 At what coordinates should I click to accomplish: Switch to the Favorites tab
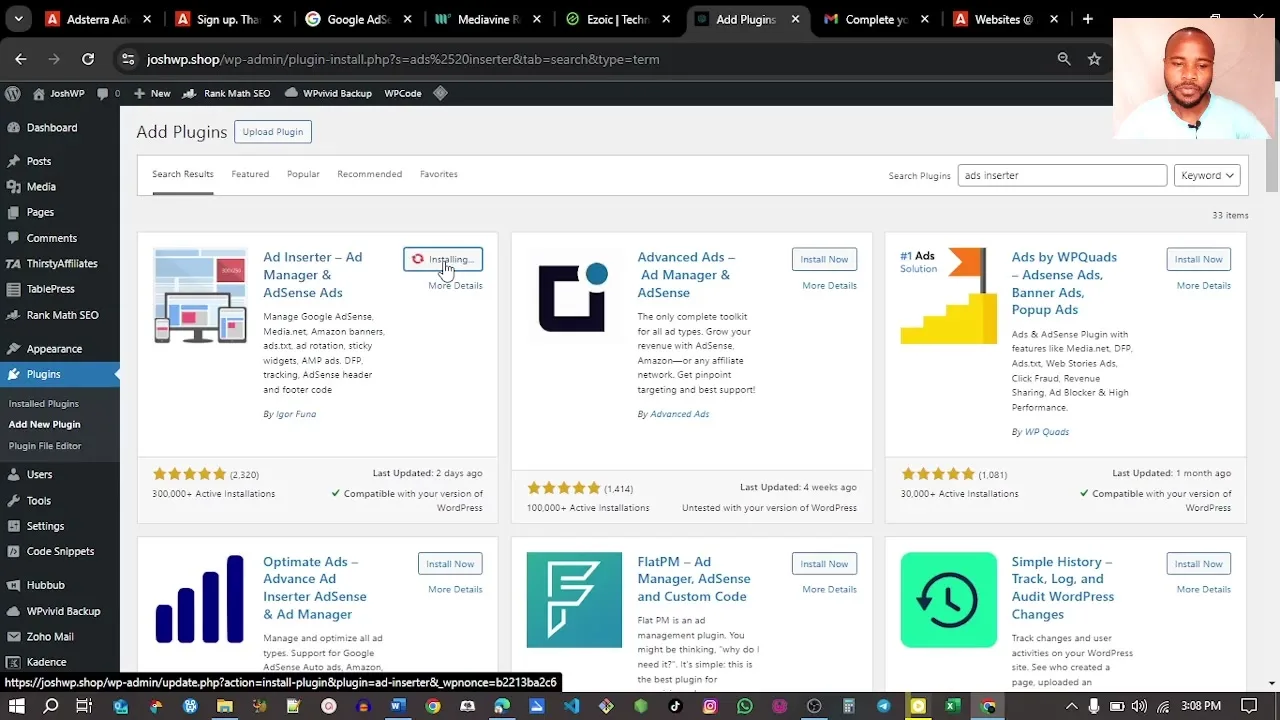(438, 174)
